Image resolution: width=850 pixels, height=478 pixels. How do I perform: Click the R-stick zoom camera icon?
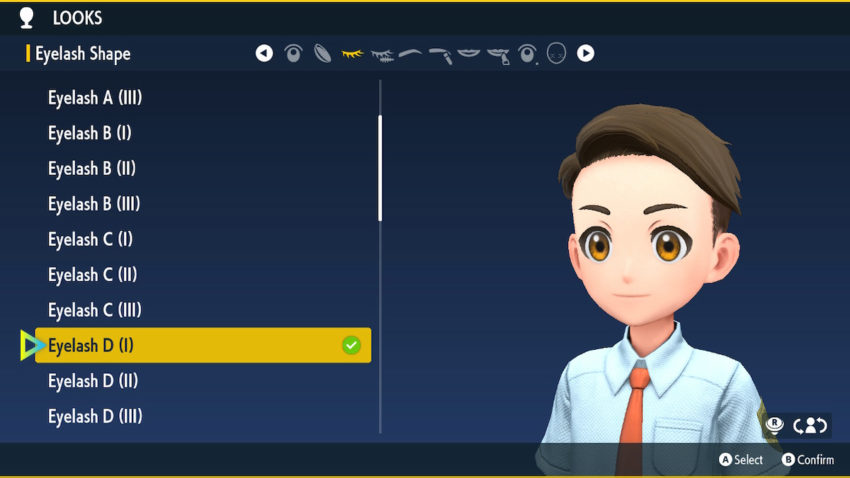pos(775,425)
